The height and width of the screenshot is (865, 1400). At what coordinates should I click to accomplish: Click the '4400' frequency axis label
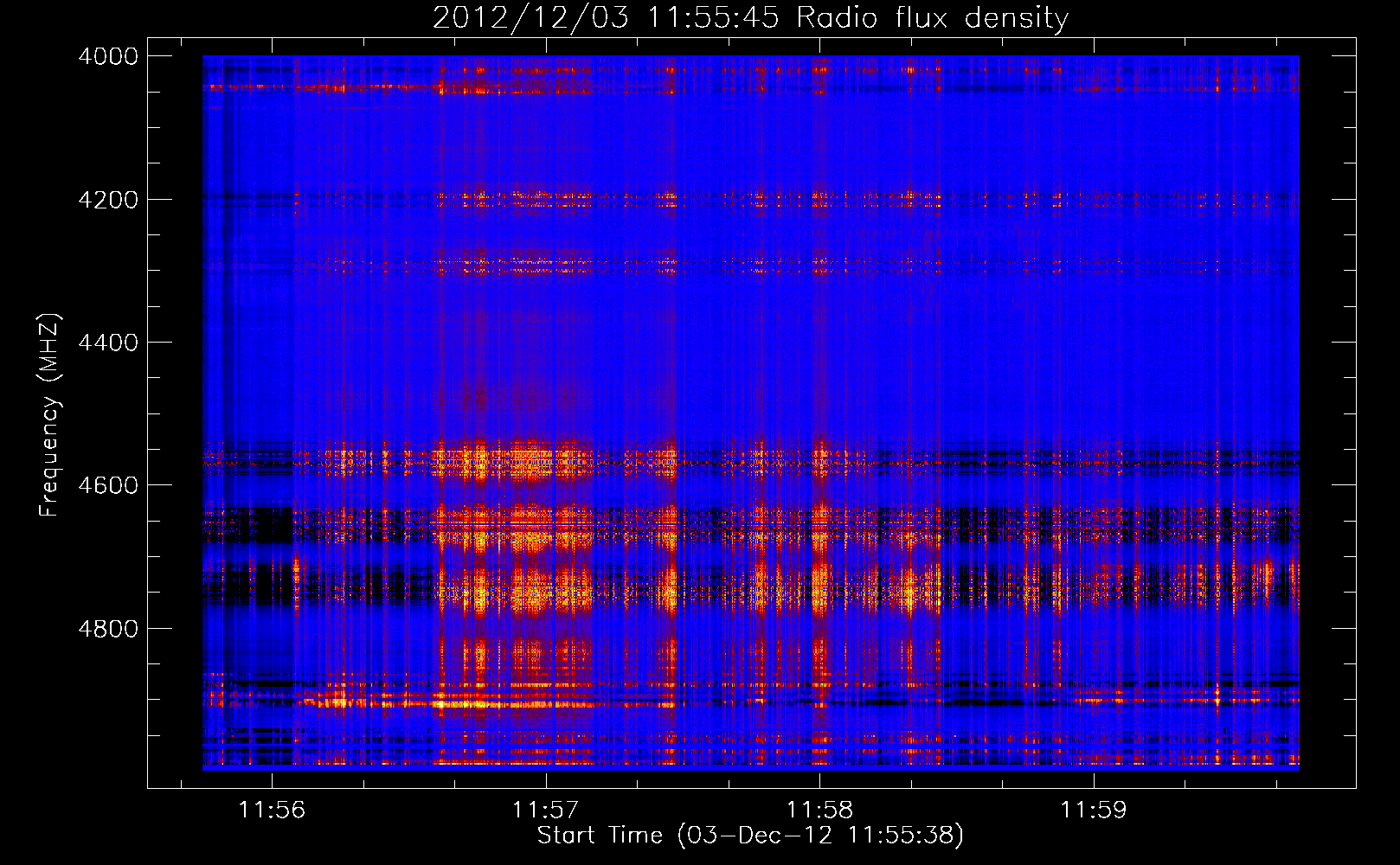(x=108, y=343)
